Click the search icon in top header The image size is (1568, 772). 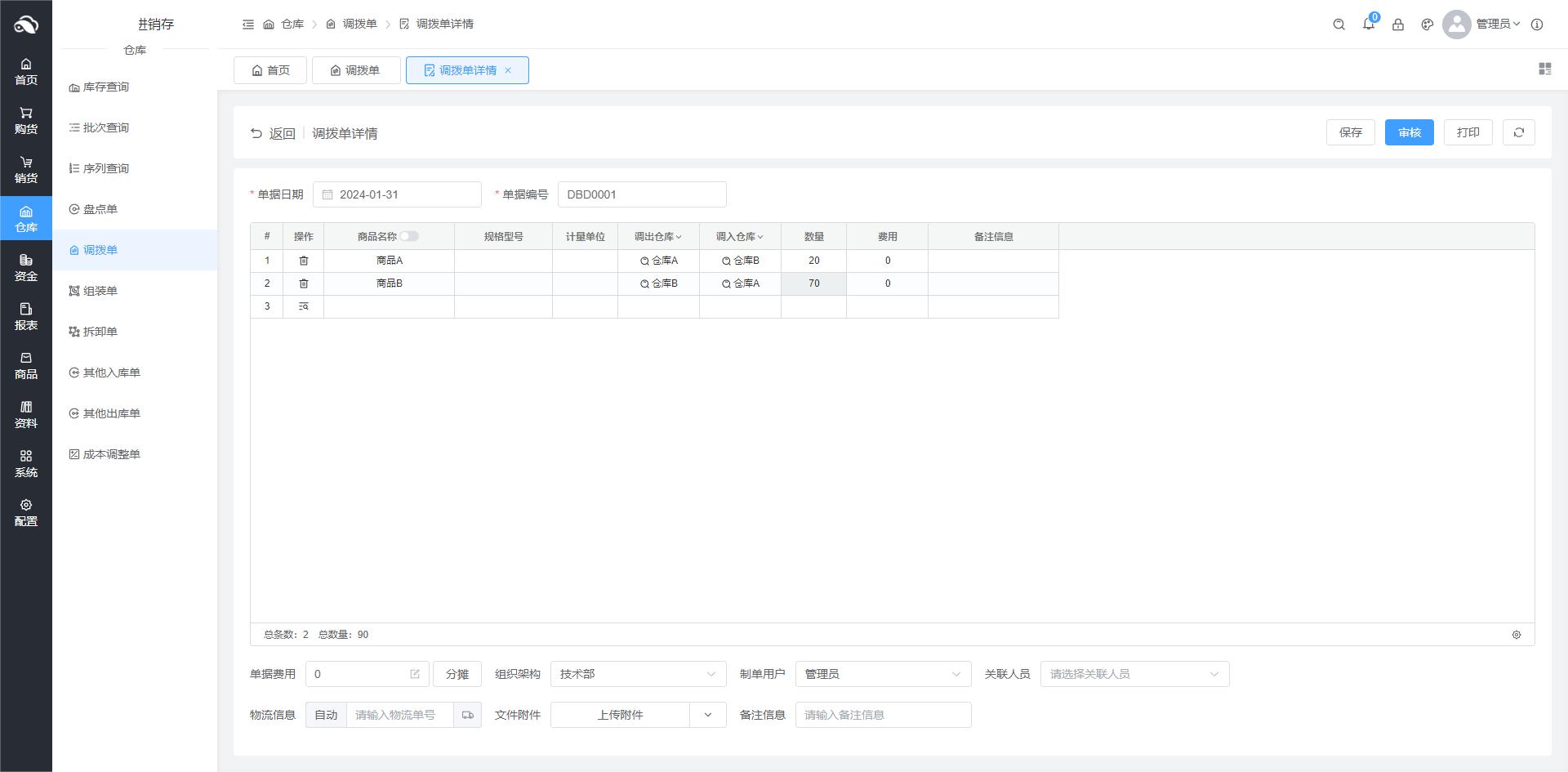pos(1339,25)
